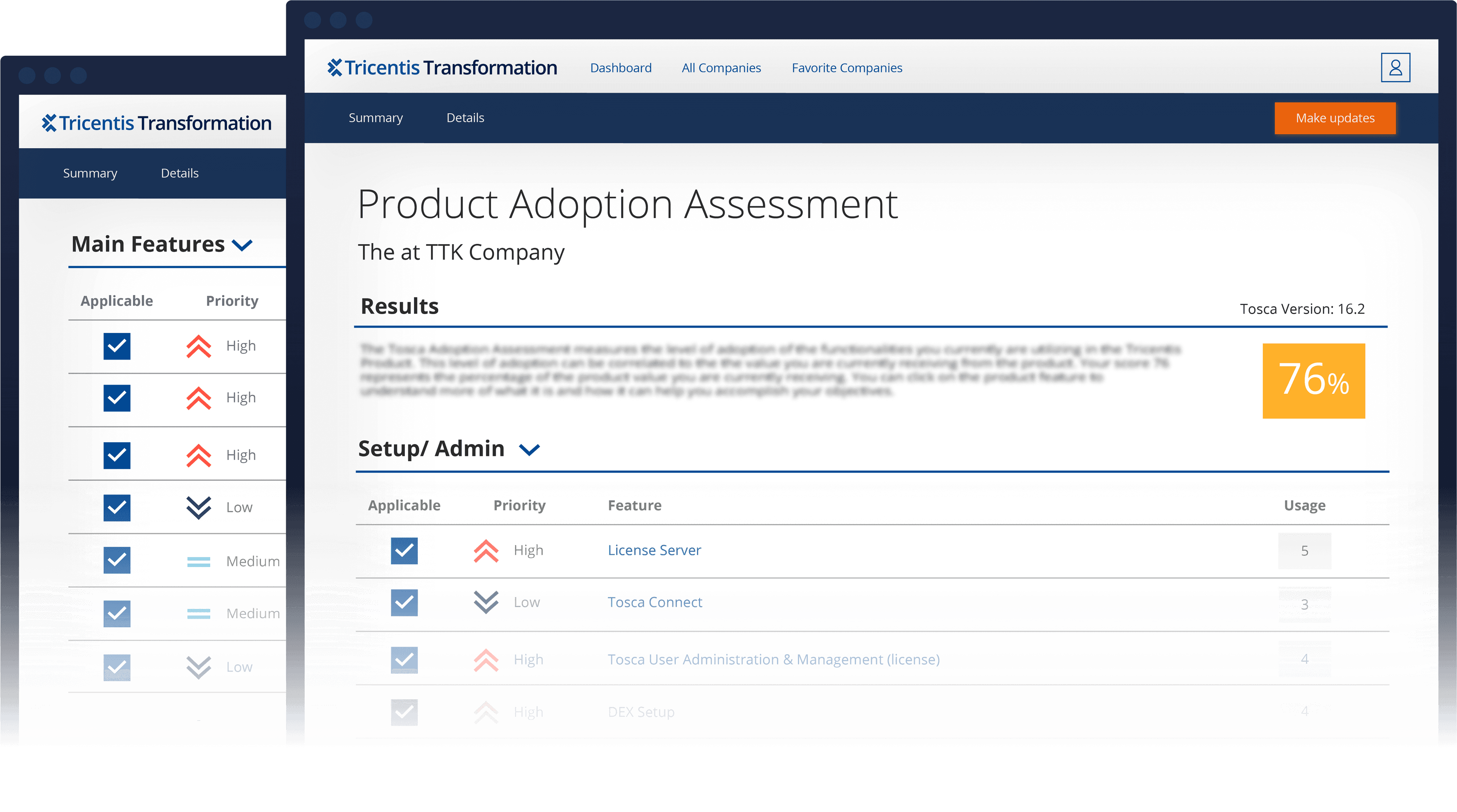
Task: Click first Medium priority icon in Main Features
Action: pyautogui.click(x=198, y=562)
